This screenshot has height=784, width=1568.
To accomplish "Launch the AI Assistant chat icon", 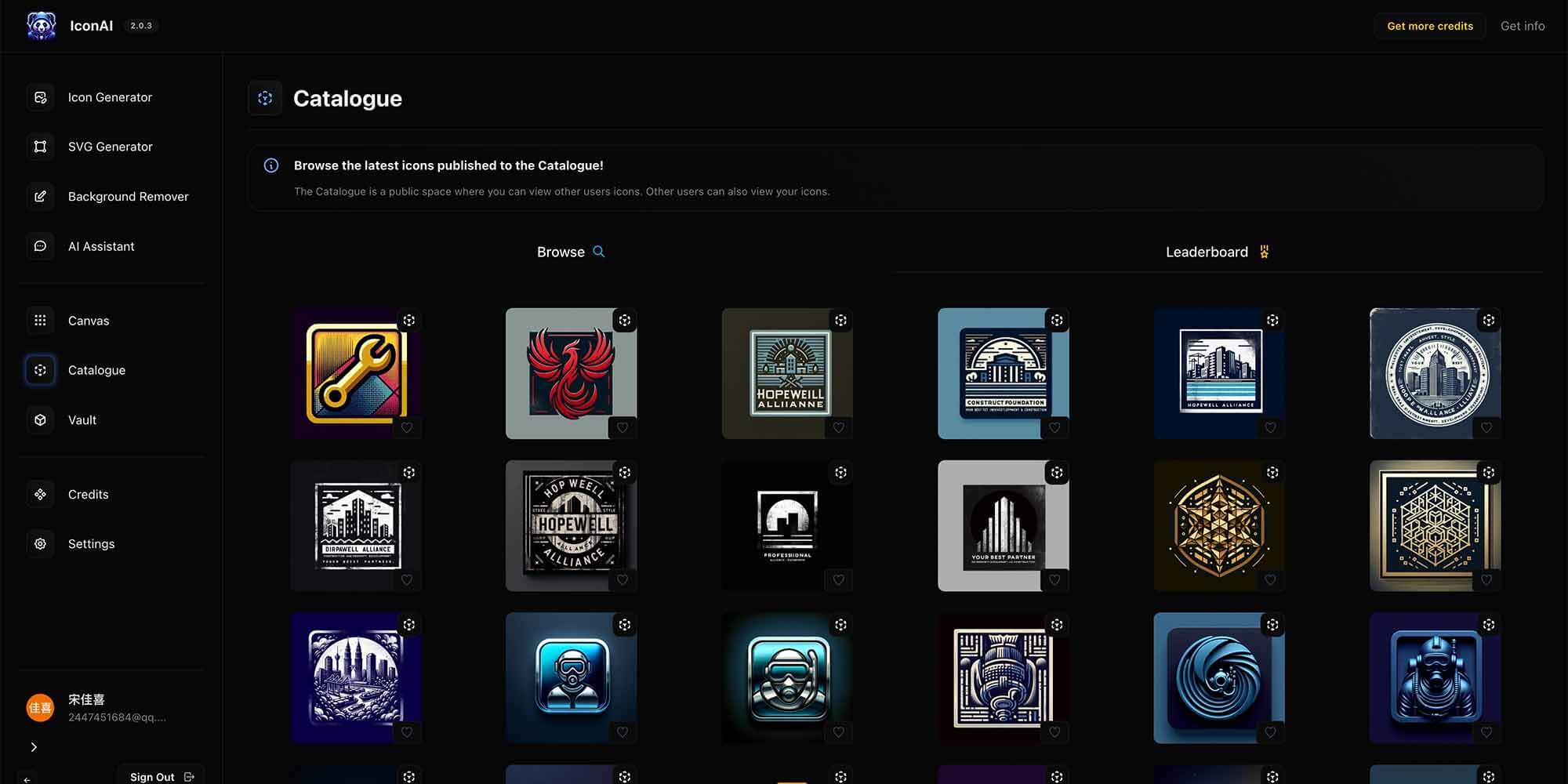I will tap(40, 246).
